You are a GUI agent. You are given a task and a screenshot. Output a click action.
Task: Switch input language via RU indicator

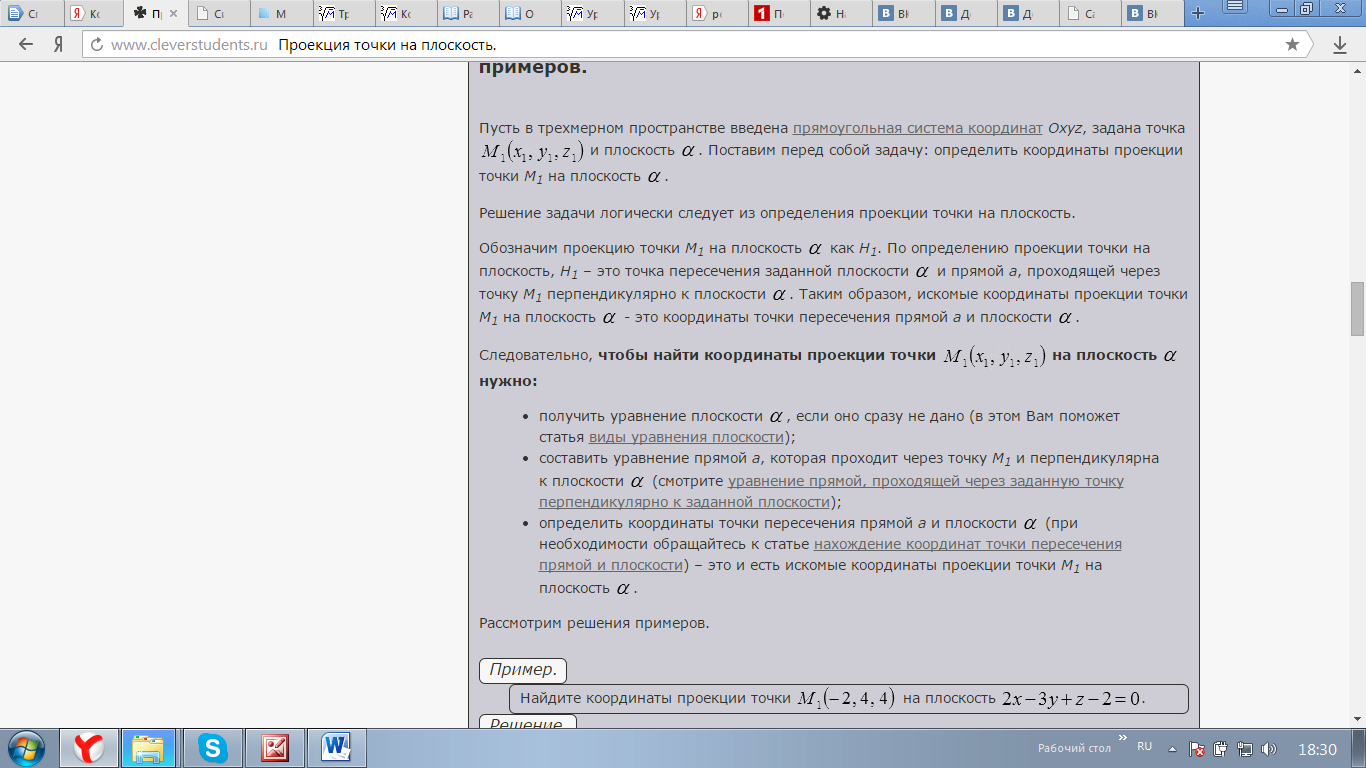click(1145, 747)
